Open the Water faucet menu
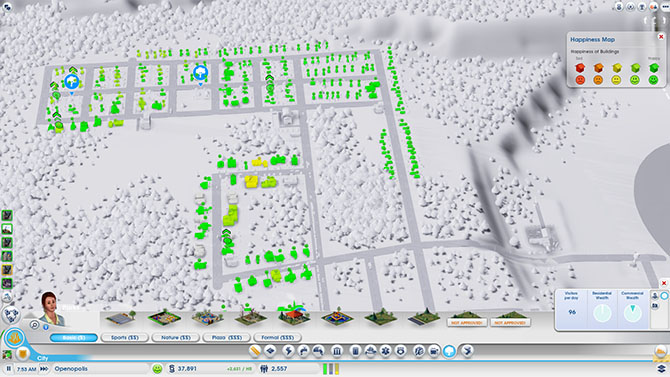The width and height of the screenshot is (670, 377). tap(303, 351)
